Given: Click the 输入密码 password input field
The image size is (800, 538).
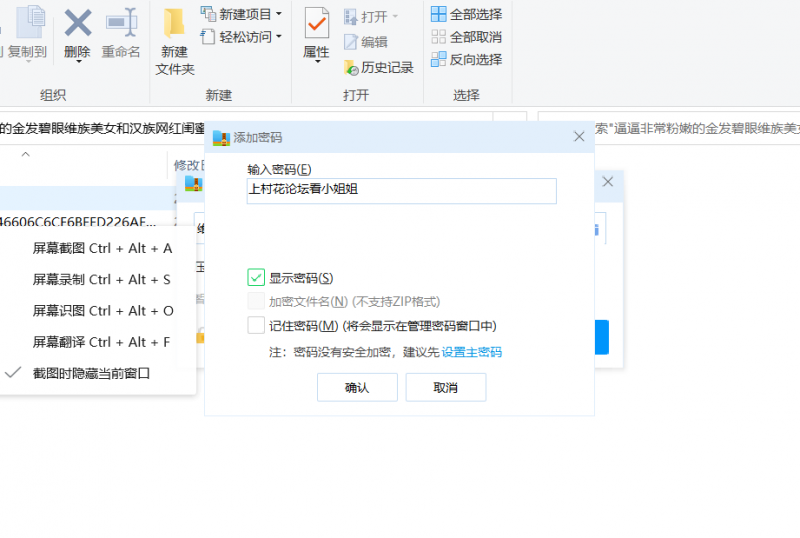Looking at the screenshot, I should [401, 191].
